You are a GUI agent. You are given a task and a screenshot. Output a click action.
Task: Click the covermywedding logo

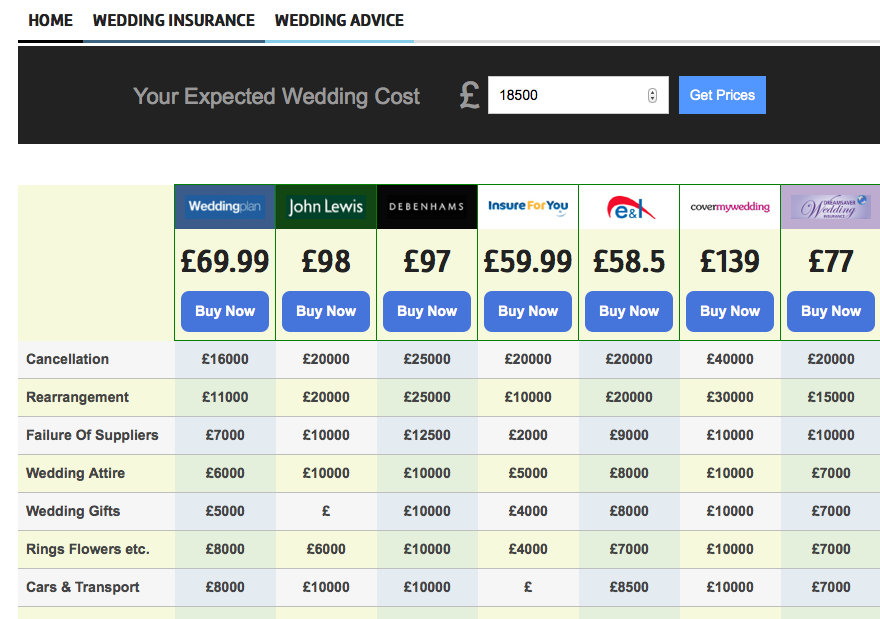(730, 207)
